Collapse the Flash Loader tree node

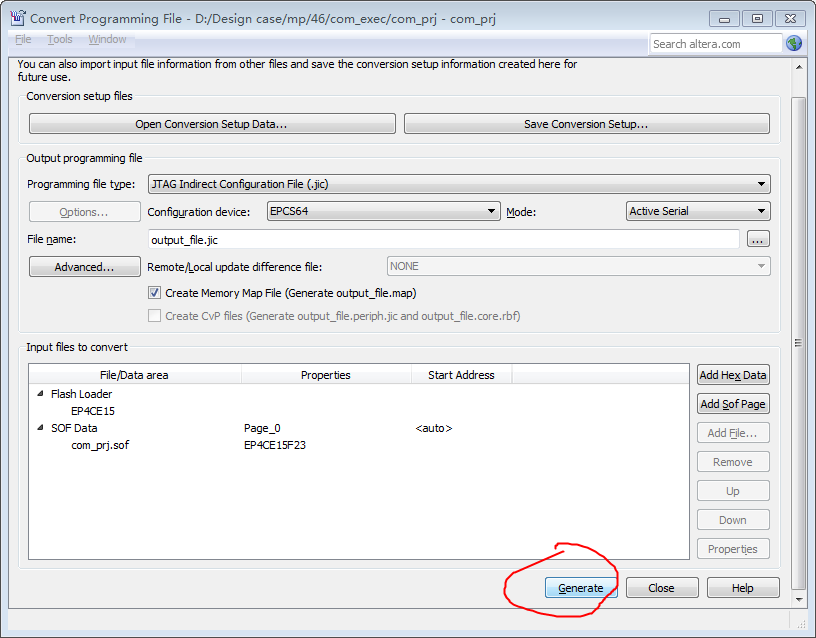(38, 394)
